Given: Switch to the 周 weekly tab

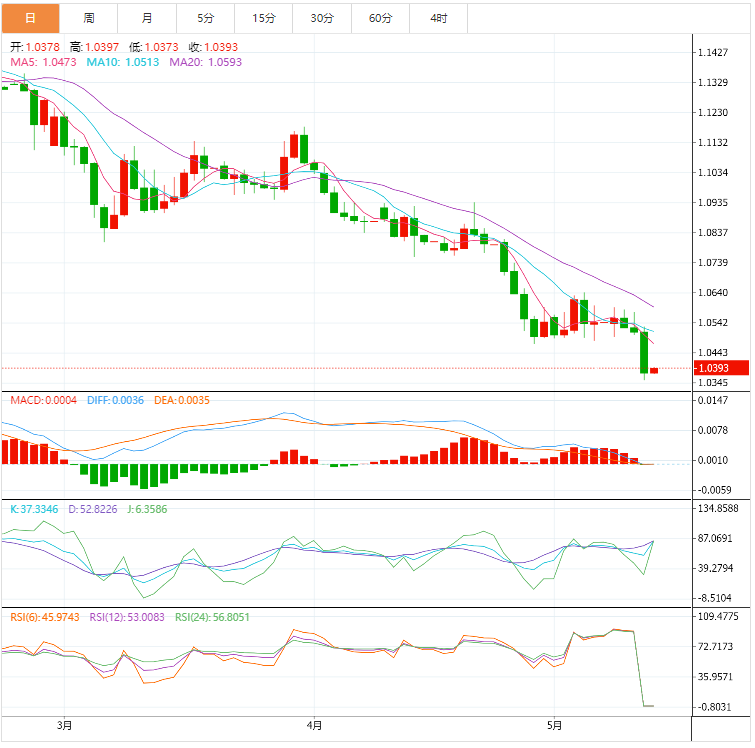Looking at the screenshot, I should [x=89, y=18].
